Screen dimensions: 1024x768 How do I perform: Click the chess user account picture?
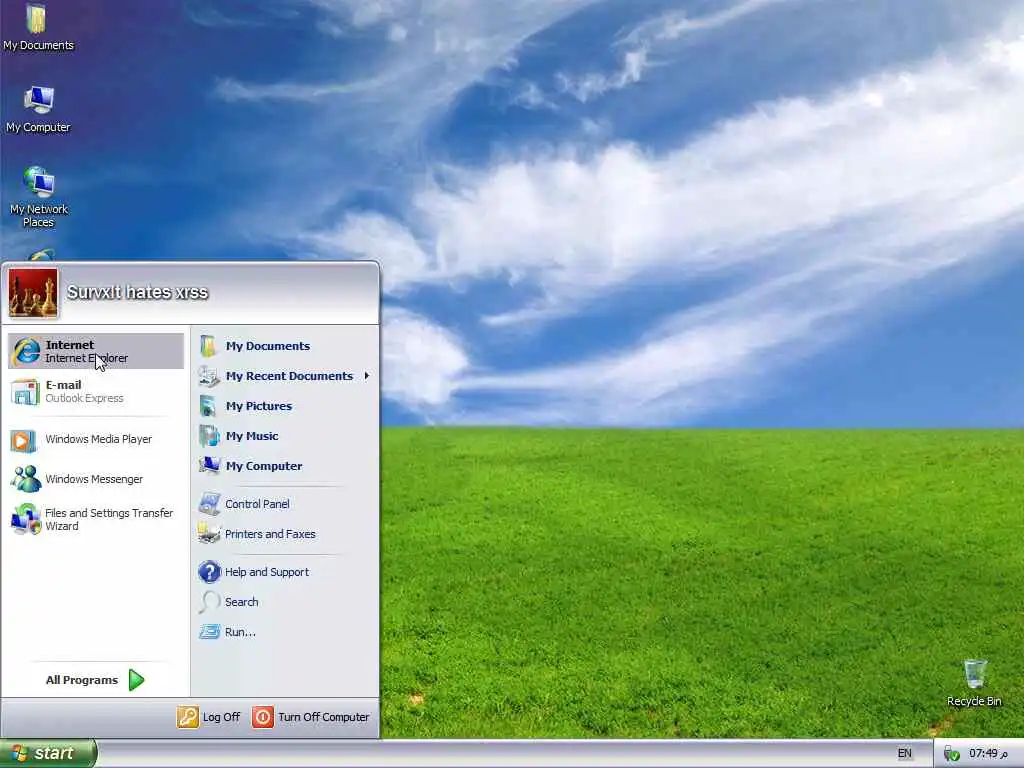[33, 293]
